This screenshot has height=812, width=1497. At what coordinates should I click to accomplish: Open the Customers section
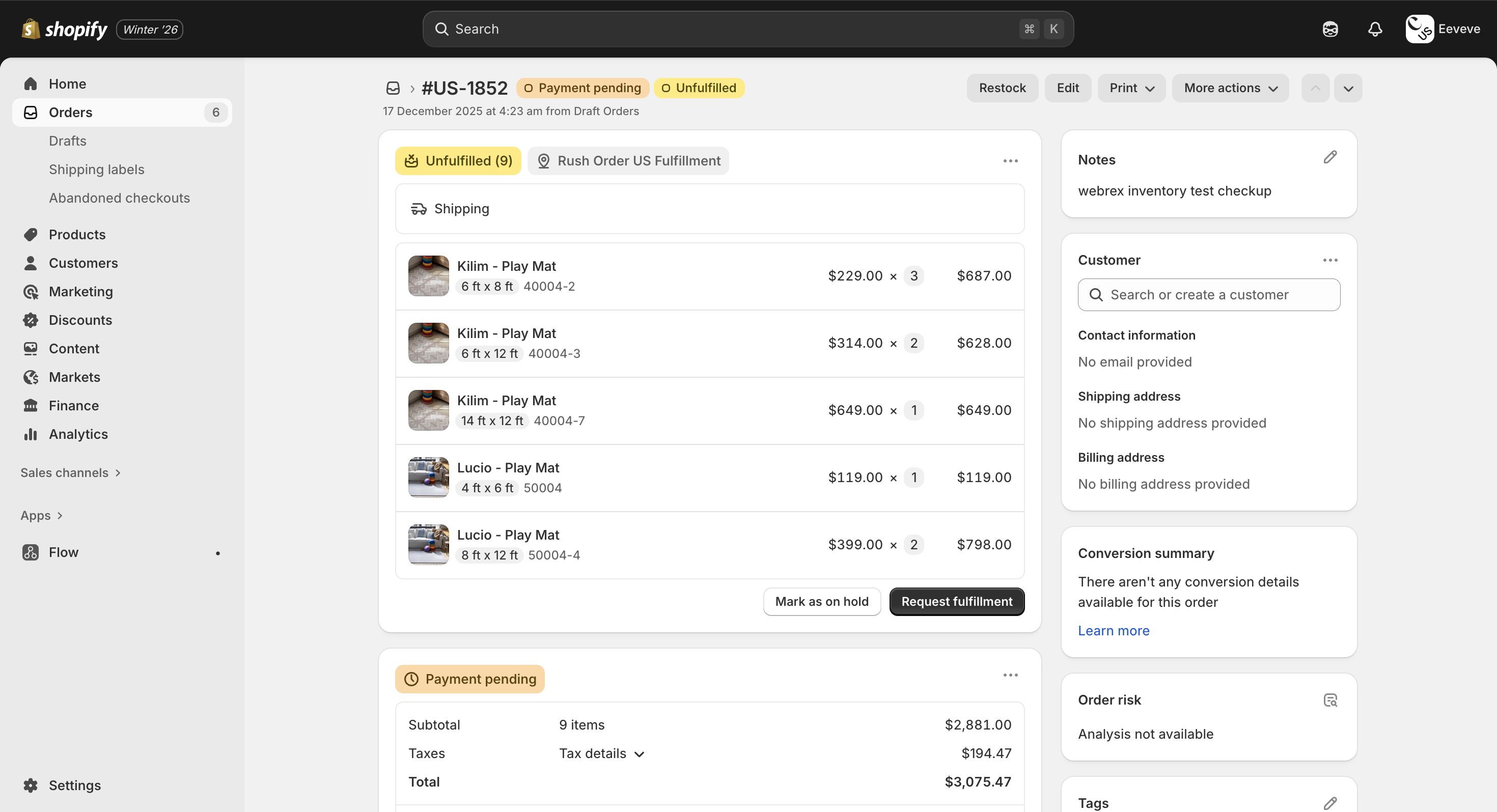click(x=83, y=263)
